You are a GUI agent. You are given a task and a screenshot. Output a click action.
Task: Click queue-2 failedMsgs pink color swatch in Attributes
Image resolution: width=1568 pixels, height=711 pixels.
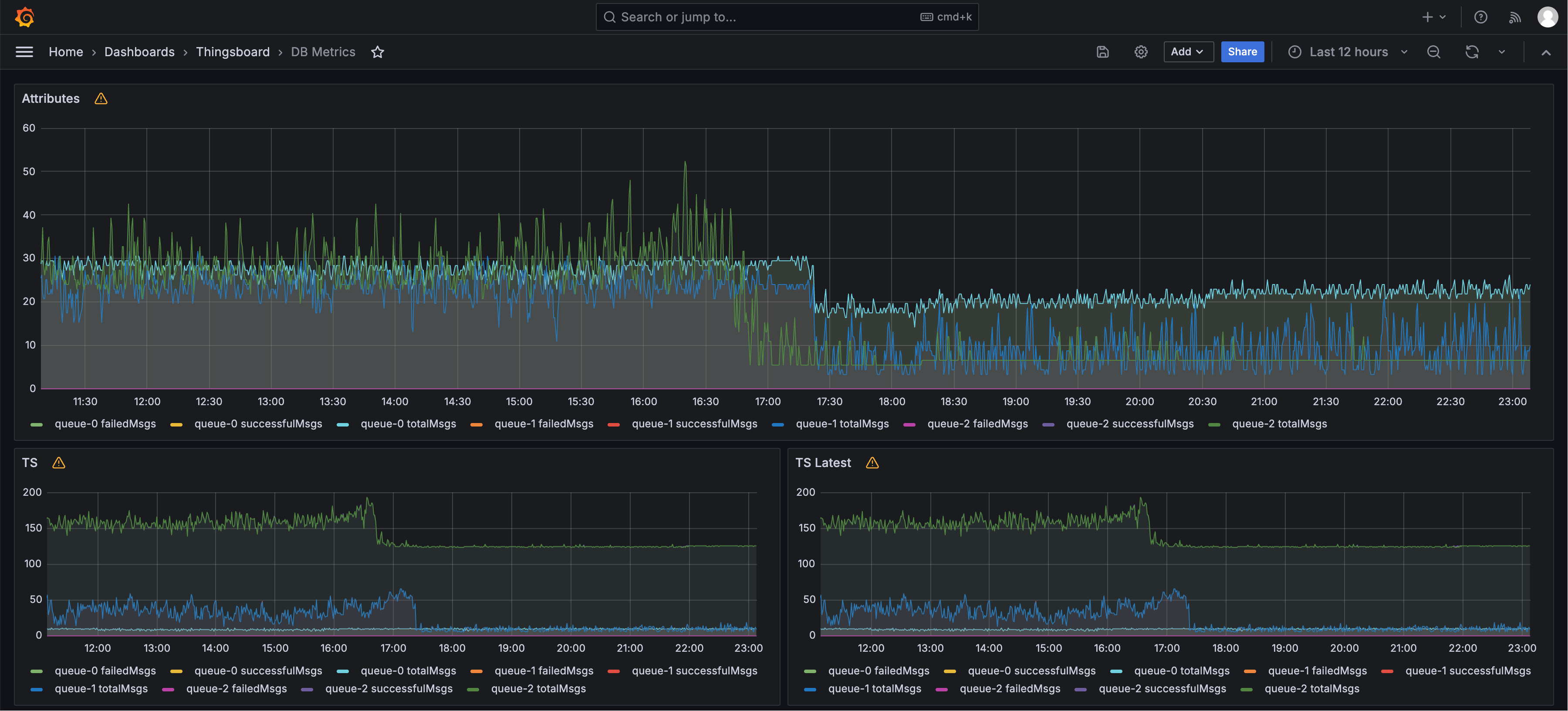[x=909, y=425]
